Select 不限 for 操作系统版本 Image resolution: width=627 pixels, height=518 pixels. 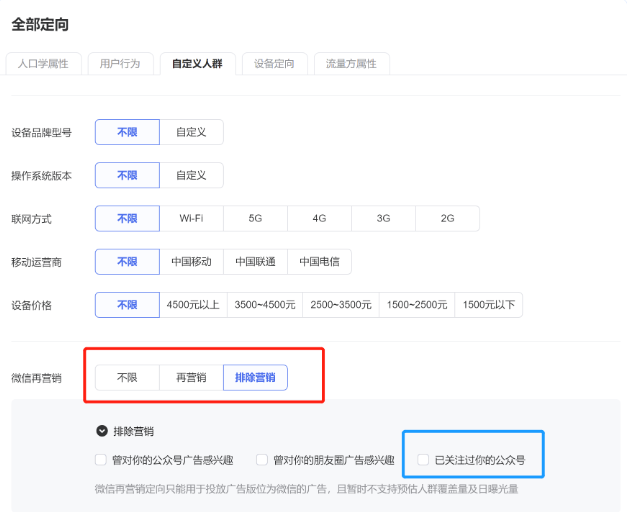coord(127,175)
